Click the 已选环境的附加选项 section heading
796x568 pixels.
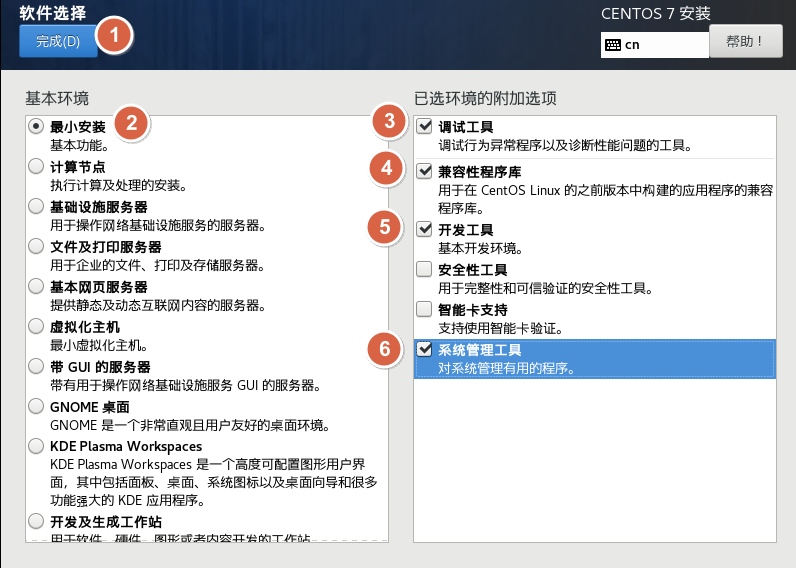[485, 98]
